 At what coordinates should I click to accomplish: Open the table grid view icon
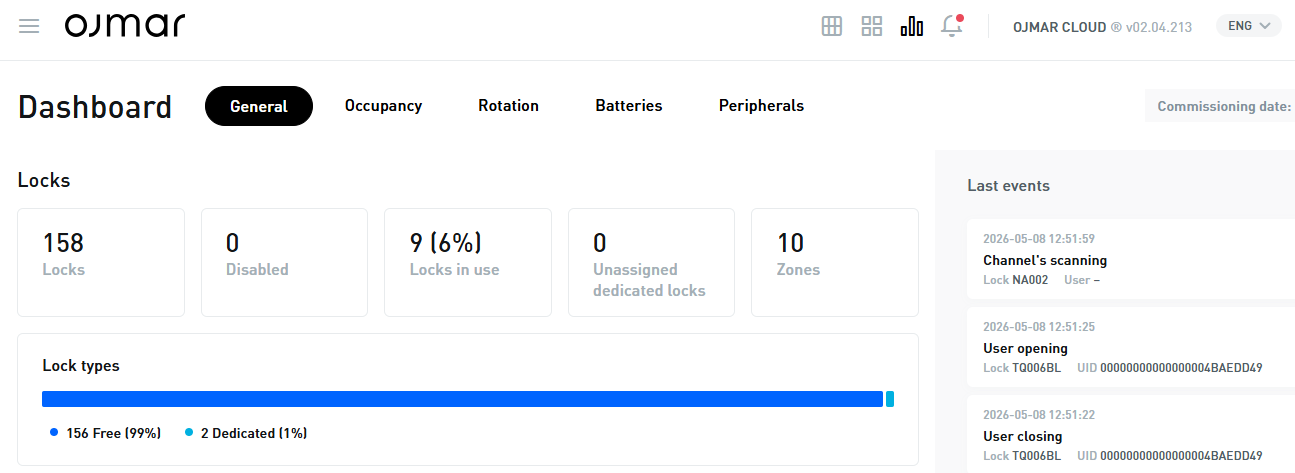tap(832, 27)
